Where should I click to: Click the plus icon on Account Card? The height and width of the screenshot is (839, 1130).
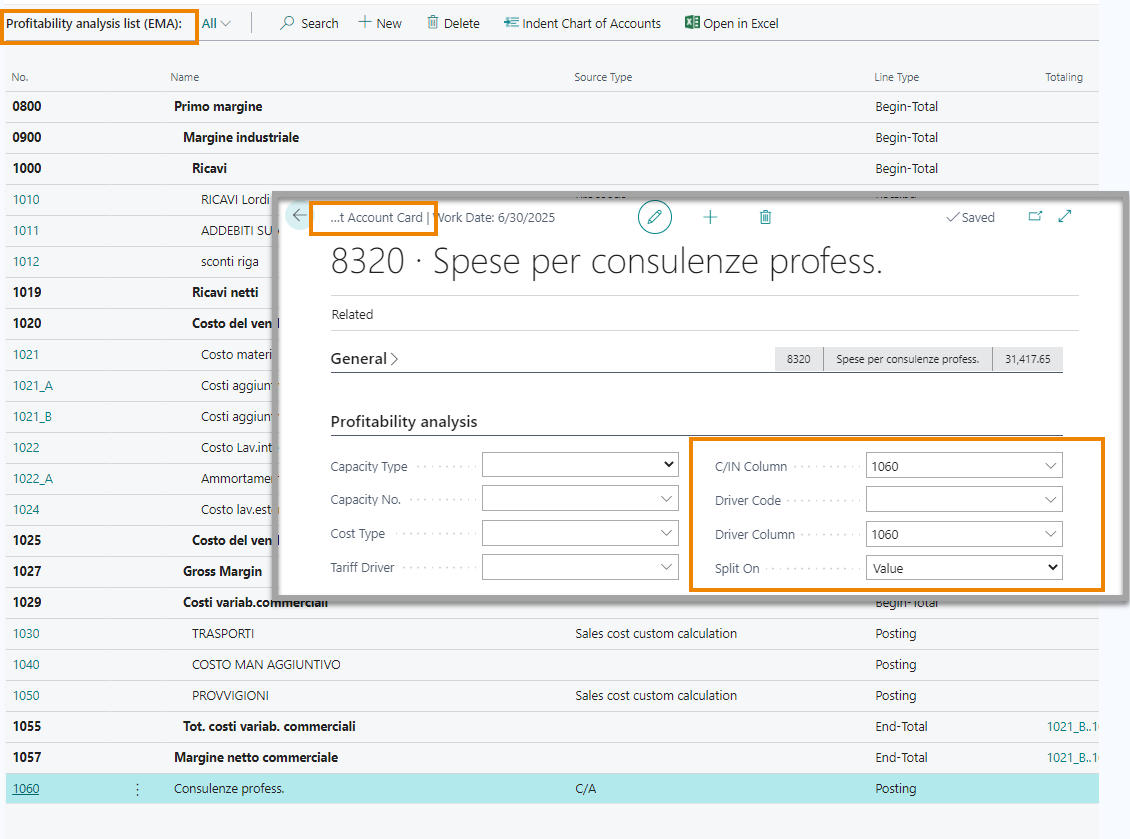point(710,217)
